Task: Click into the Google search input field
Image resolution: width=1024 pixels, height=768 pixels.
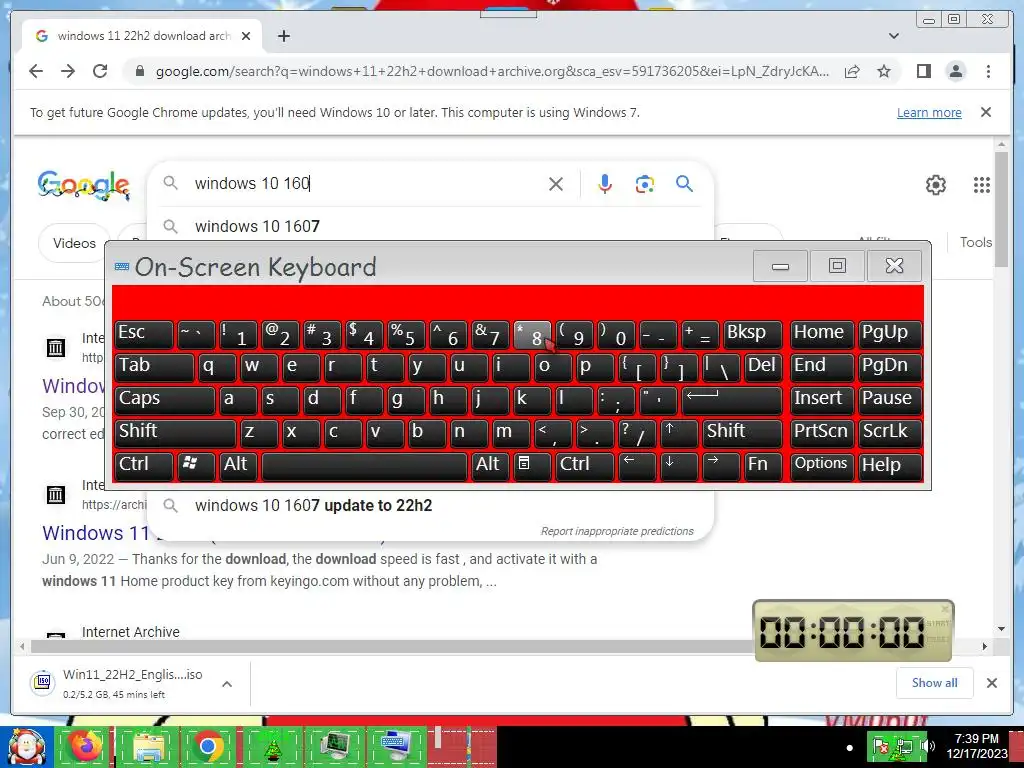Action: click(366, 184)
